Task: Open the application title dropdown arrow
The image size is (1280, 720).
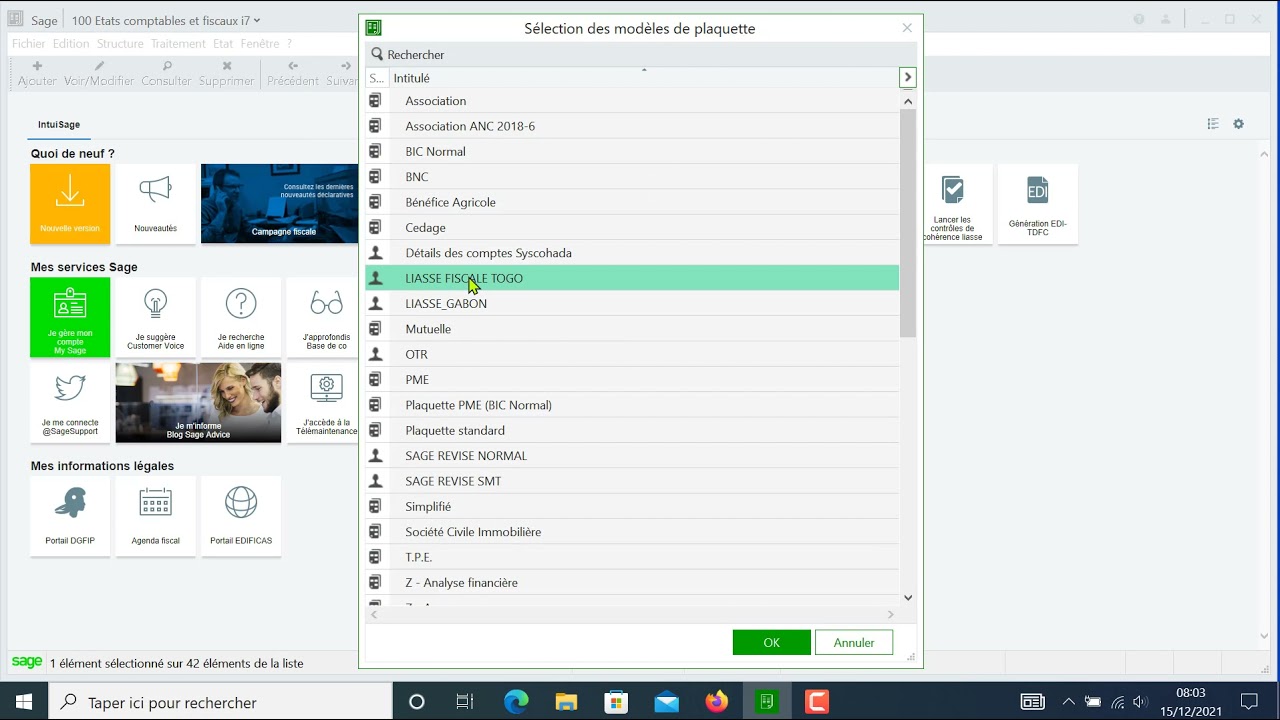Action: (x=257, y=20)
